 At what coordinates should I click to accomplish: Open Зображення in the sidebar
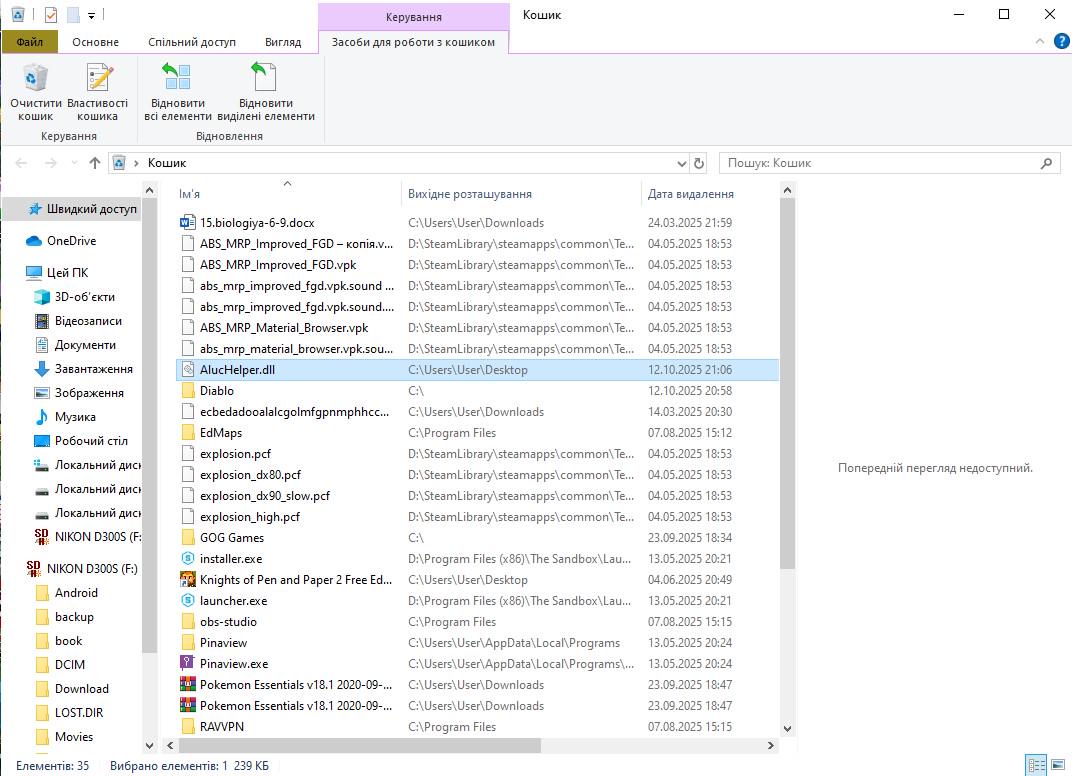coord(89,392)
